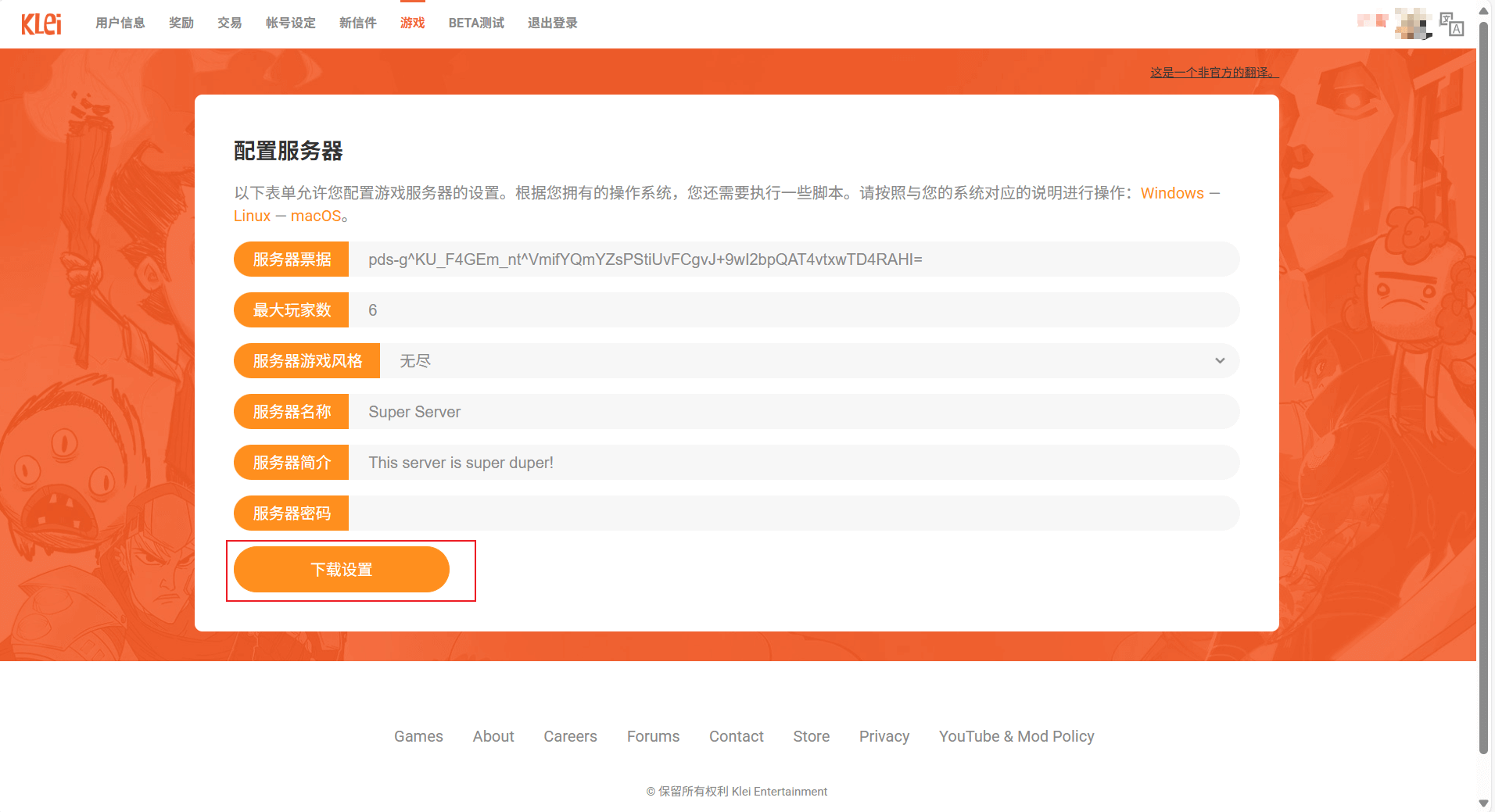The height and width of the screenshot is (812, 1495).
Task: Open the YouTube & Mod Policy link
Action: click(x=1016, y=736)
